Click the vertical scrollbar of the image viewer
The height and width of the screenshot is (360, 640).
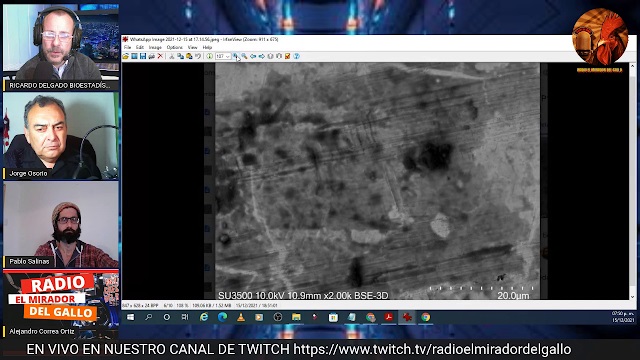pos(633,182)
